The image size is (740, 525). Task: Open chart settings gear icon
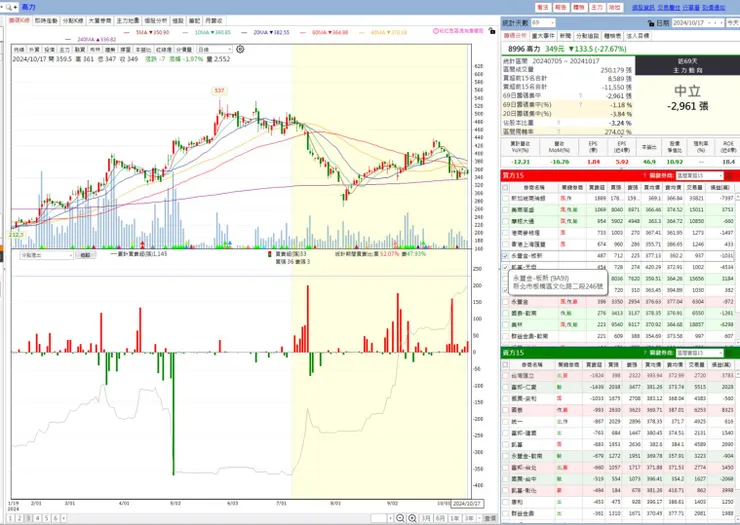pos(240,49)
